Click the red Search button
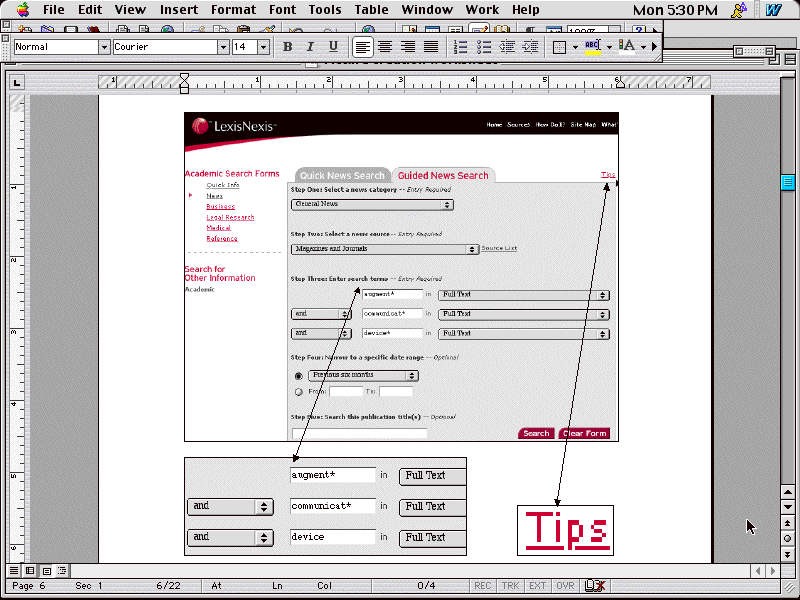 536,433
